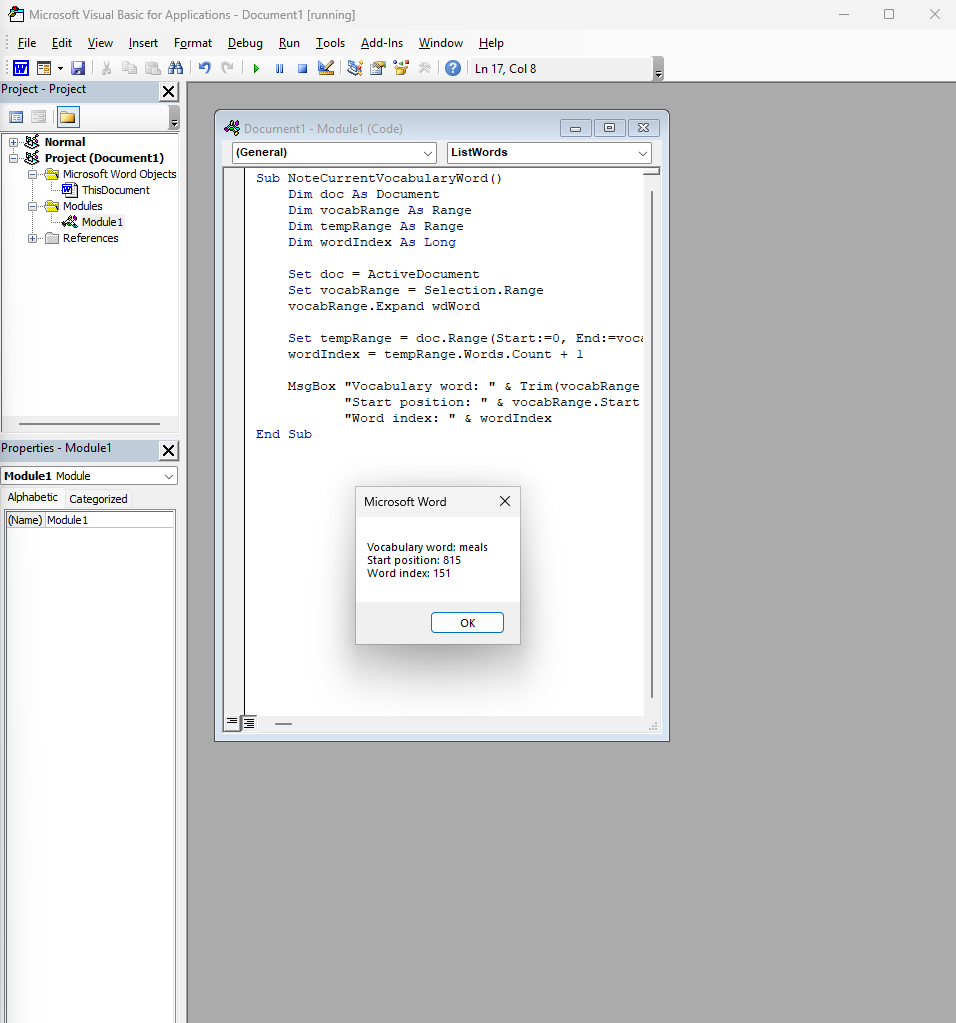
Task: Click the code window vertical scrollbar
Action: point(652,444)
